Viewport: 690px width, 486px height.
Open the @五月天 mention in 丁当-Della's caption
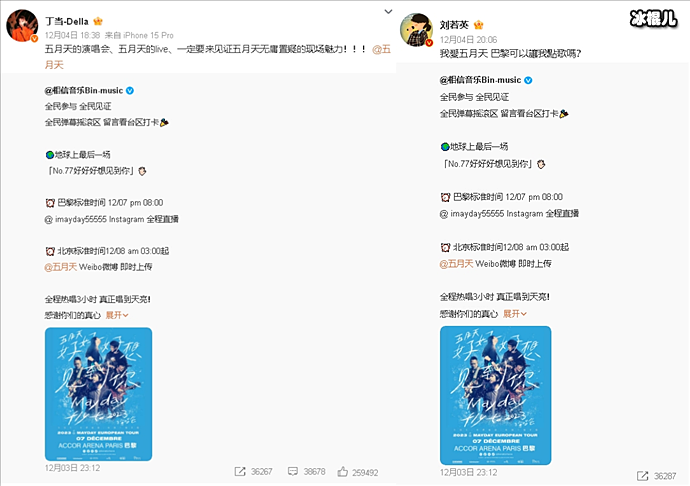(x=382, y=49)
